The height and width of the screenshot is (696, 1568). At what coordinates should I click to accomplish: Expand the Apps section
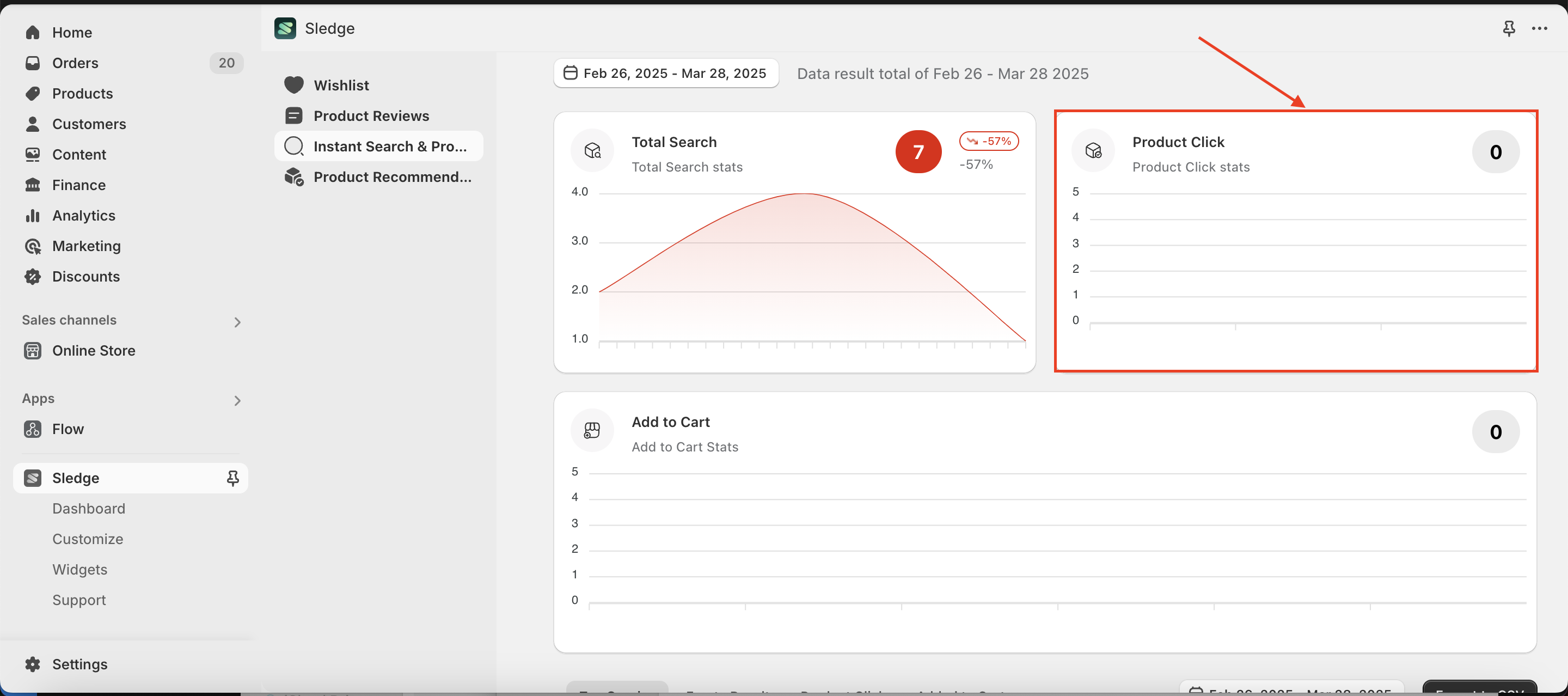tap(237, 401)
